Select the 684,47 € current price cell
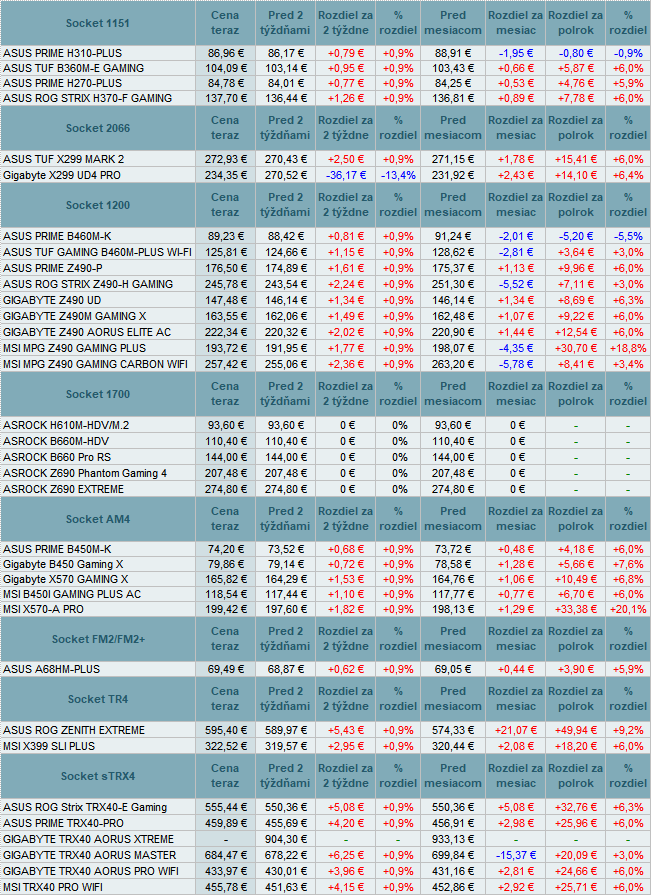The height and width of the screenshot is (895, 651). pyautogui.click(x=226, y=855)
